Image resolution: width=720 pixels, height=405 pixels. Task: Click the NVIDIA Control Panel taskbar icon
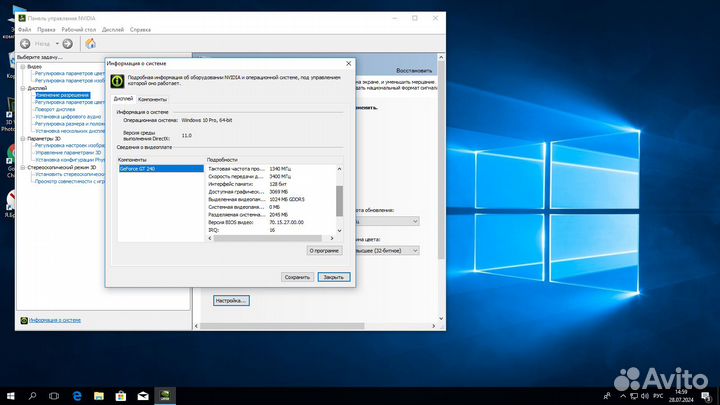click(x=165, y=396)
